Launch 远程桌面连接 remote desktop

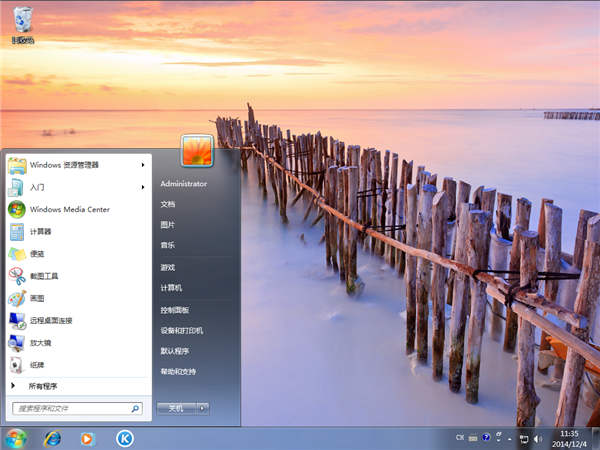(77, 320)
